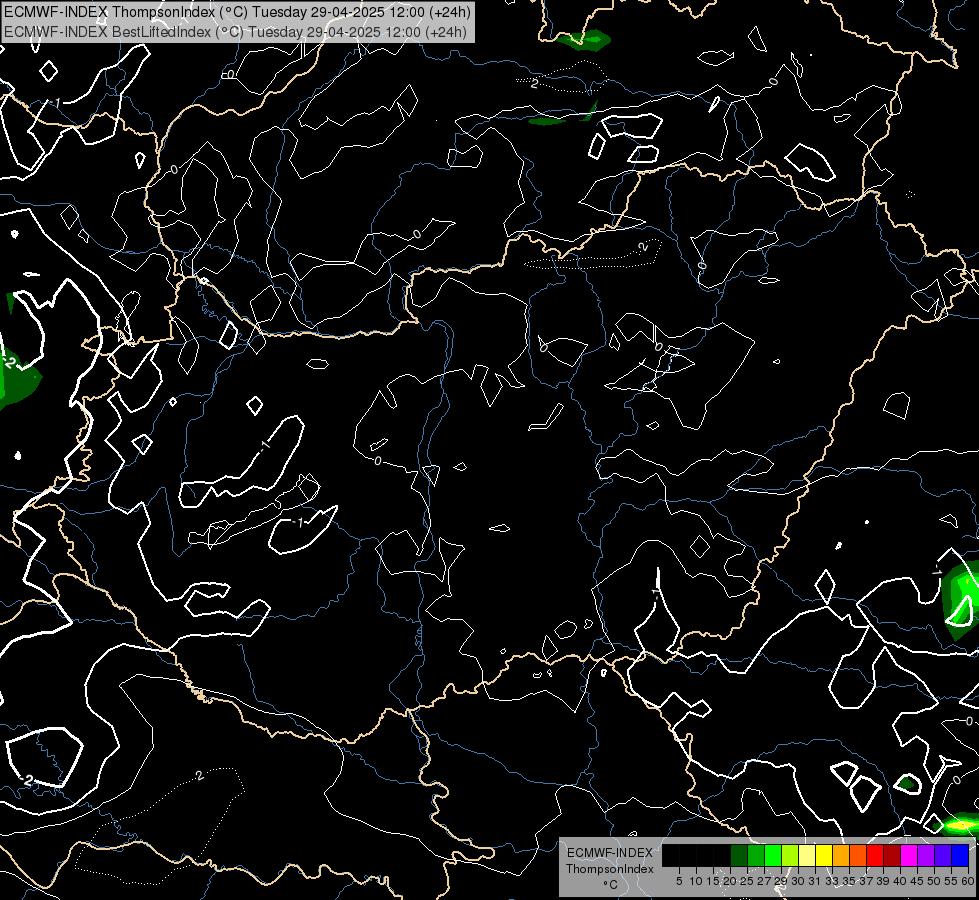Select the bright green legend swatch for 27-29
The width and height of the screenshot is (979, 900).
point(773,855)
